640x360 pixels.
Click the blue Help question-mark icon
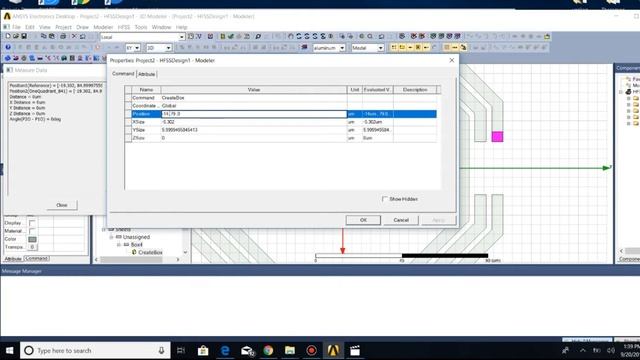pyautogui.click(x=7, y=47)
